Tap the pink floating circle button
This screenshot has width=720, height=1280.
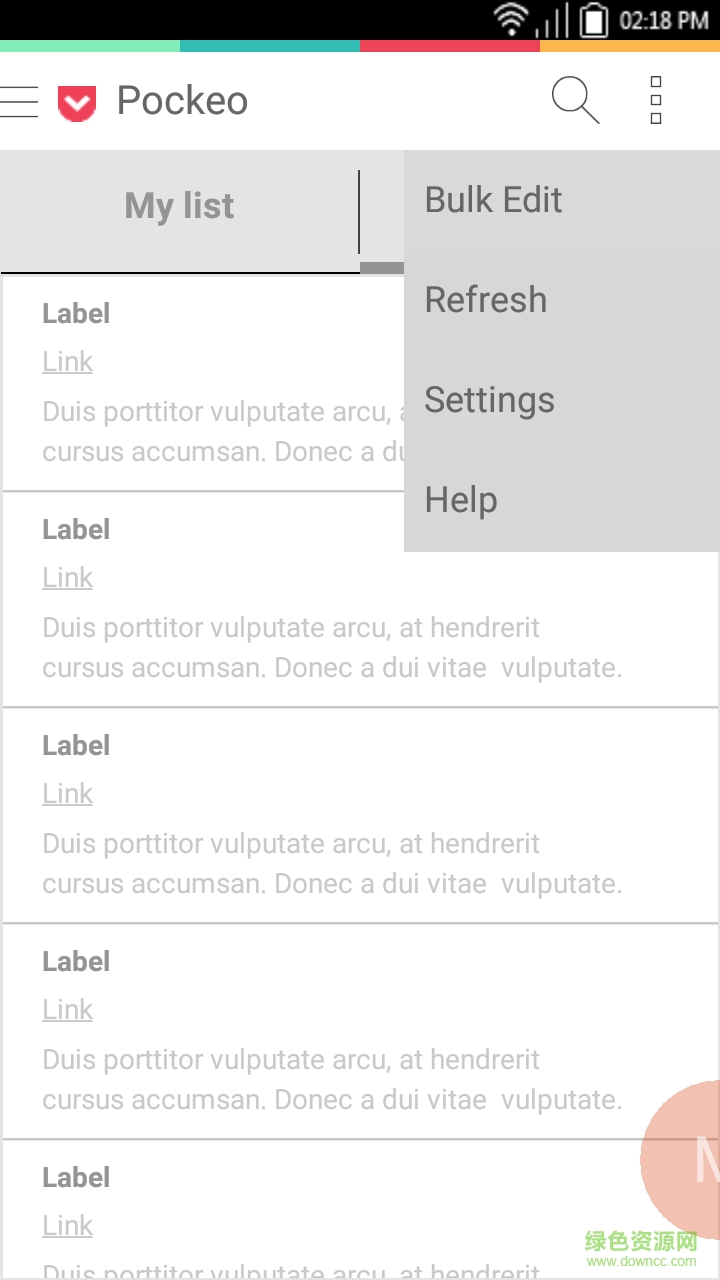(x=685, y=1160)
